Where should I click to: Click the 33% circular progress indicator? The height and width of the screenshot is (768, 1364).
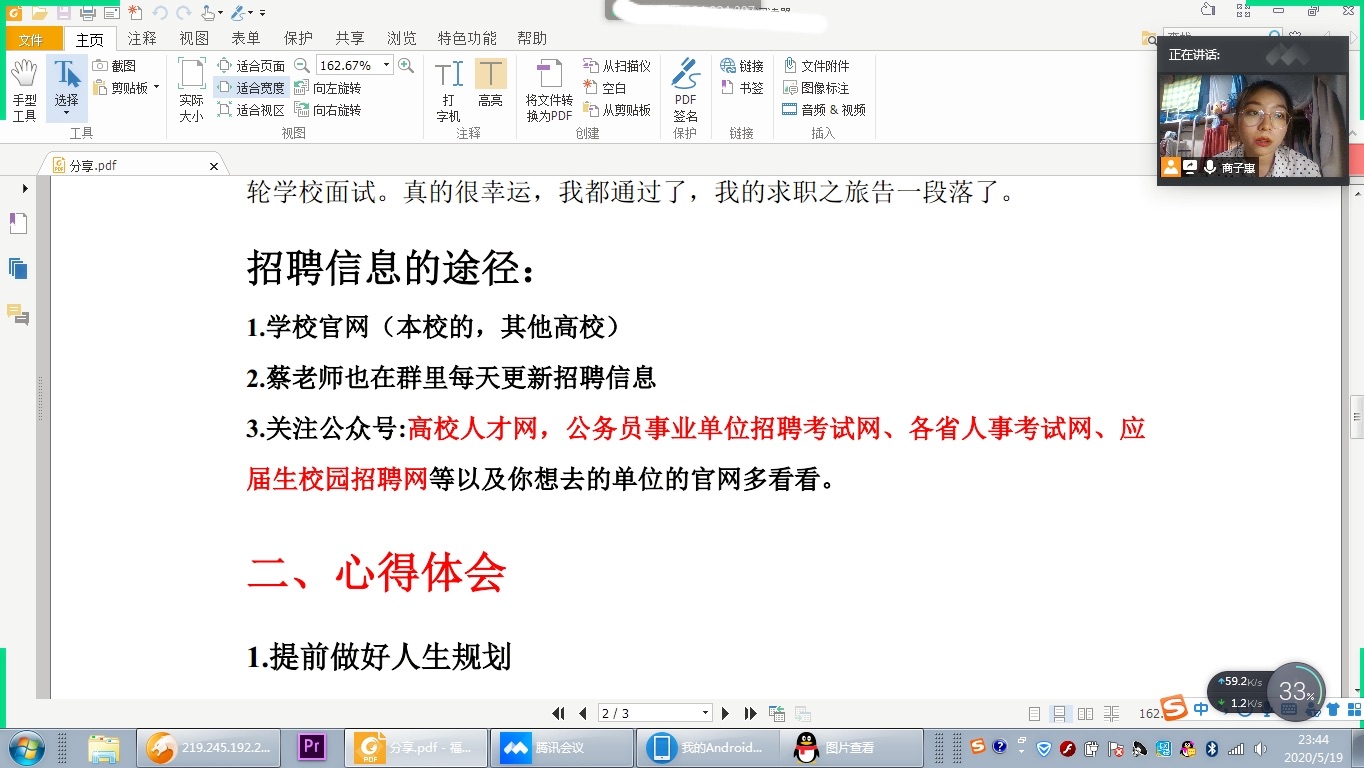pos(1295,690)
